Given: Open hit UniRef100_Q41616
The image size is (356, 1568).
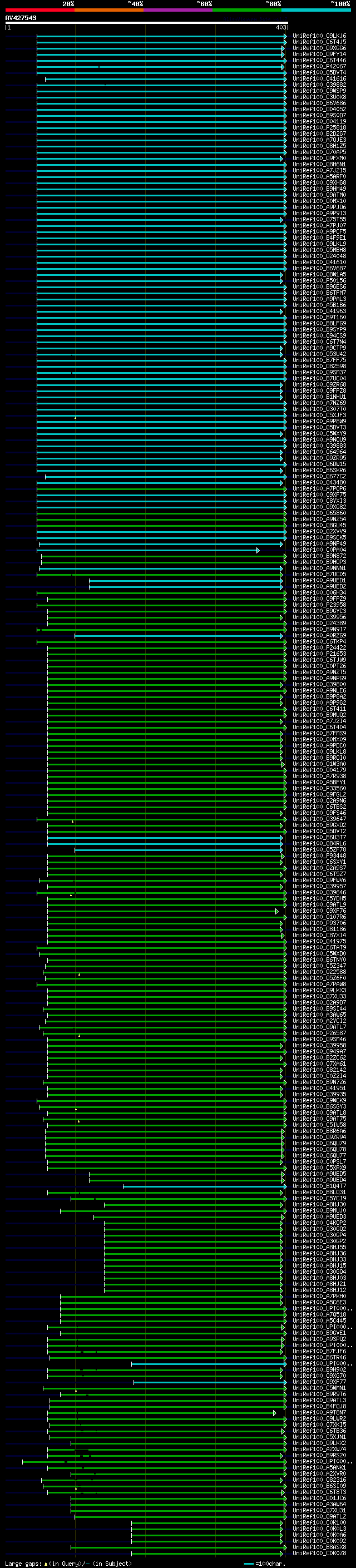Looking at the screenshot, I should (x=319, y=78).
